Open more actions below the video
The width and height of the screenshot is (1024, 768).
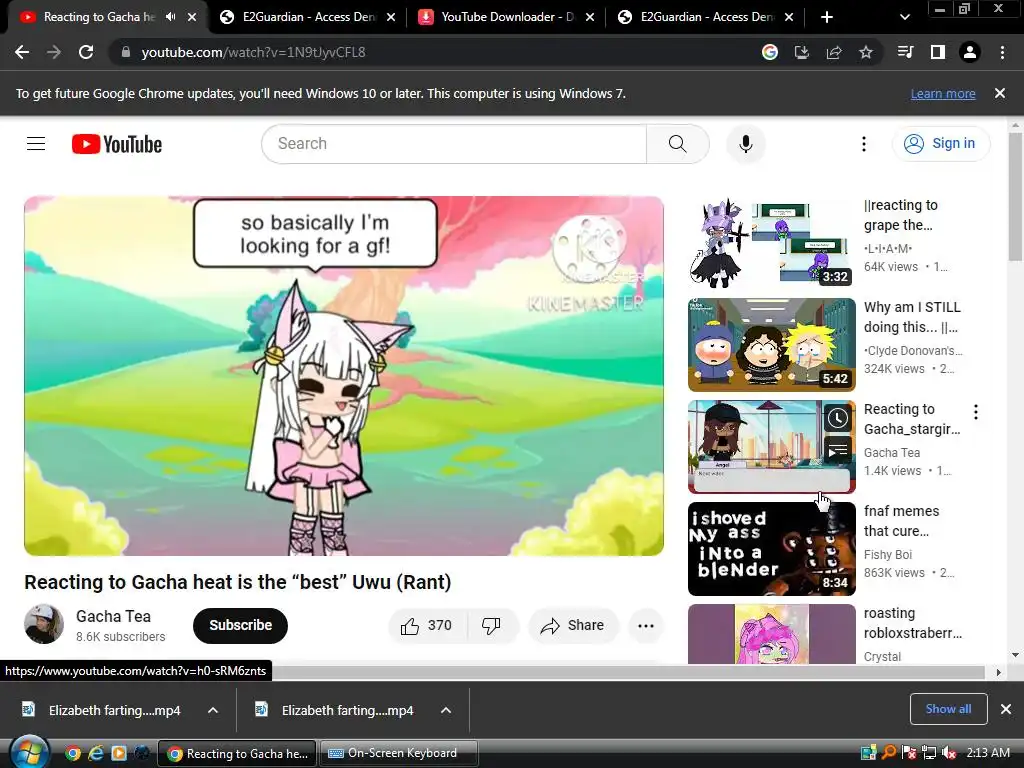pyautogui.click(x=646, y=626)
